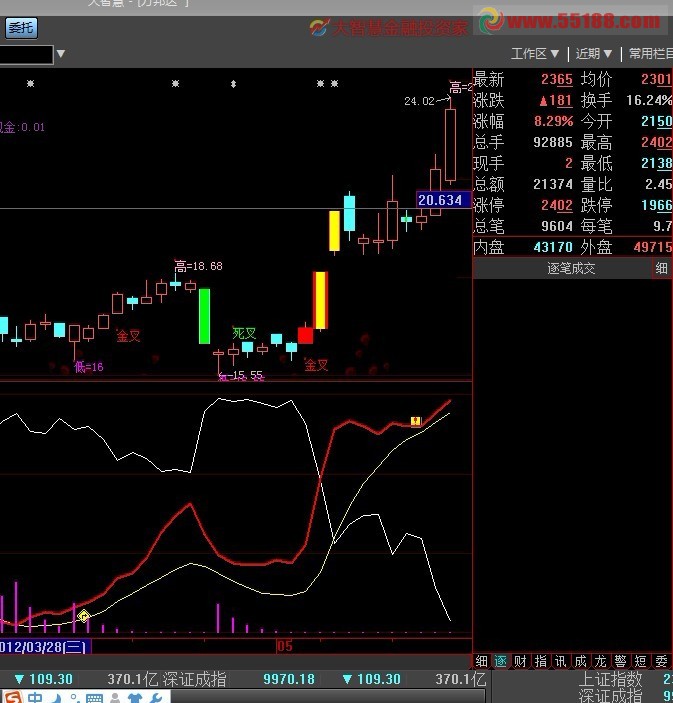
Task: Click the 细 button beside 逐笔成交 header
Action: click(x=662, y=268)
